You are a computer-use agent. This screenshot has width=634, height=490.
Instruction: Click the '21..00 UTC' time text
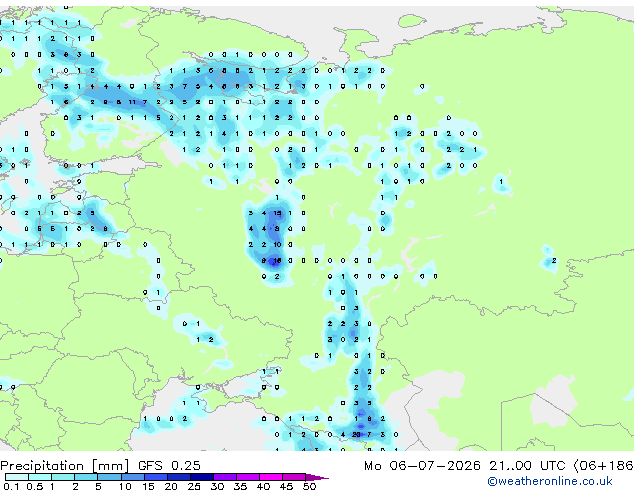[527, 466]
